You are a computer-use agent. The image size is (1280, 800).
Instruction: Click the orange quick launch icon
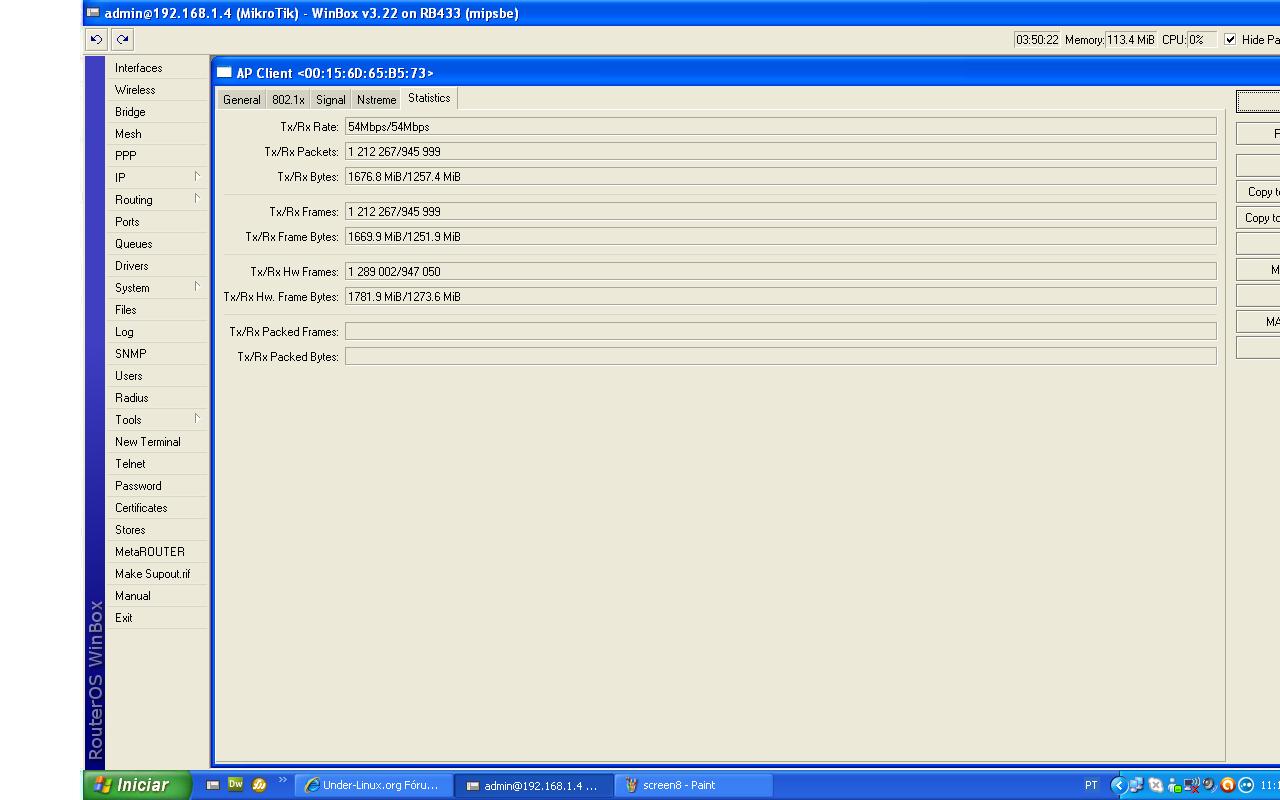(259, 785)
